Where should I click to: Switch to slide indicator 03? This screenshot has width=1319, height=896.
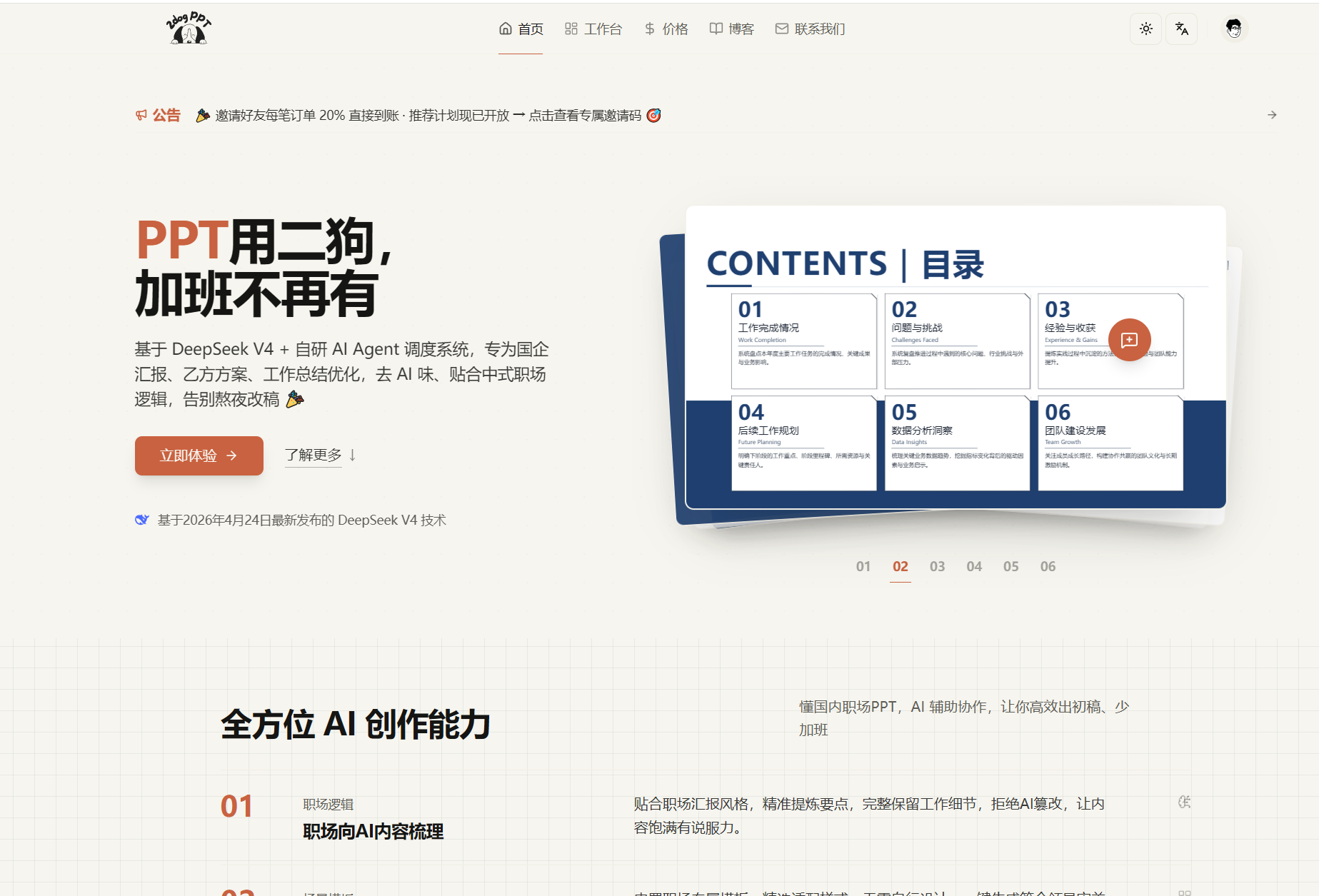[937, 566]
